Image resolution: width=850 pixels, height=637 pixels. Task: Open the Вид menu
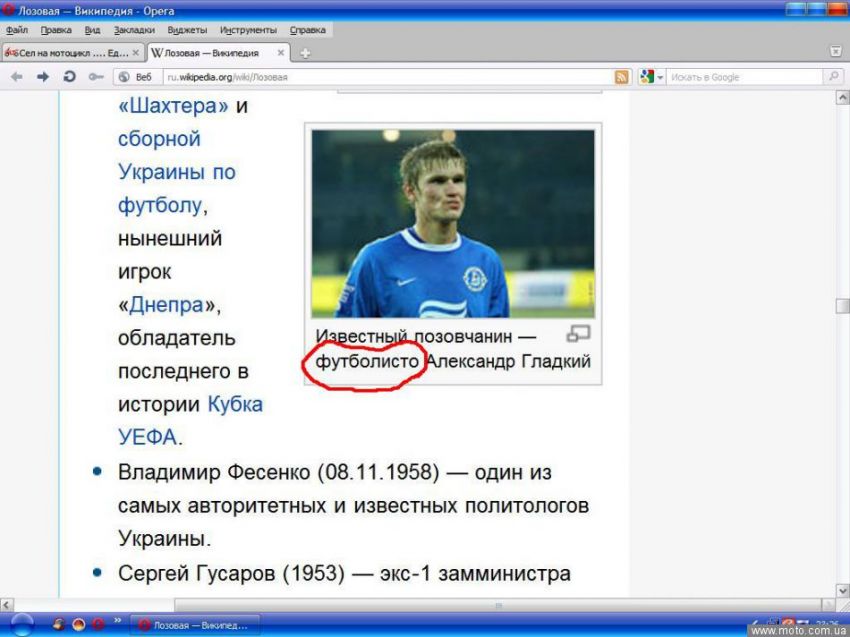[92, 30]
